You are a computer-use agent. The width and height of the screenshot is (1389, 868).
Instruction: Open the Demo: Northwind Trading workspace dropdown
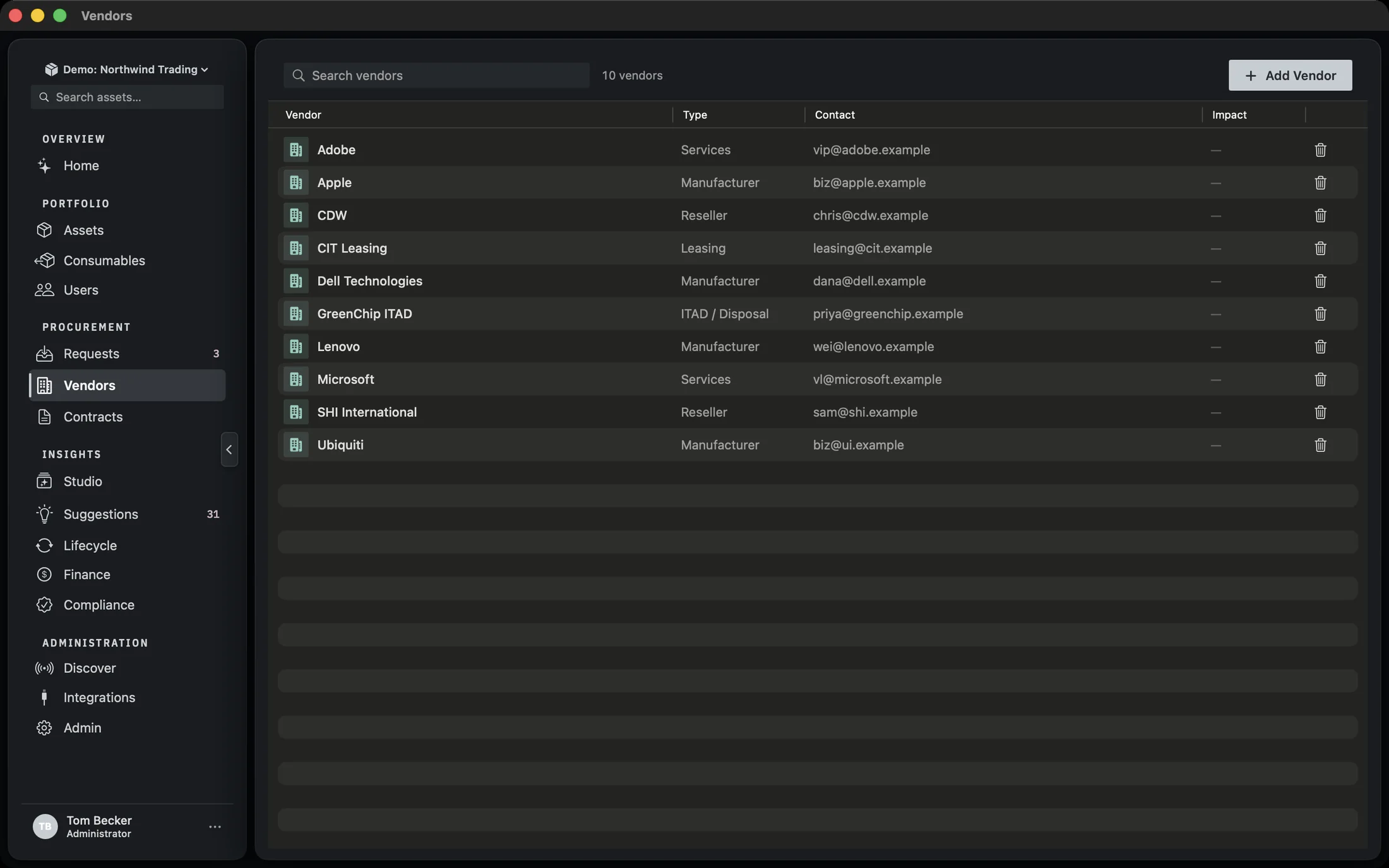[127, 69]
